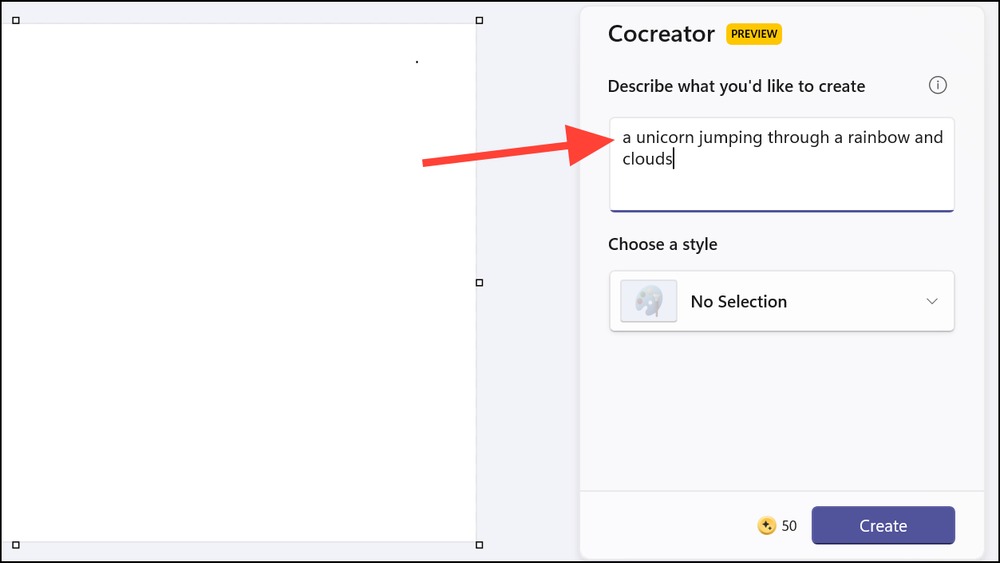Image resolution: width=1000 pixels, height=563 pixels.
Task: Click the paint palette style thumbnail icon
Action: pyautogui.click(x=649, y=301)
